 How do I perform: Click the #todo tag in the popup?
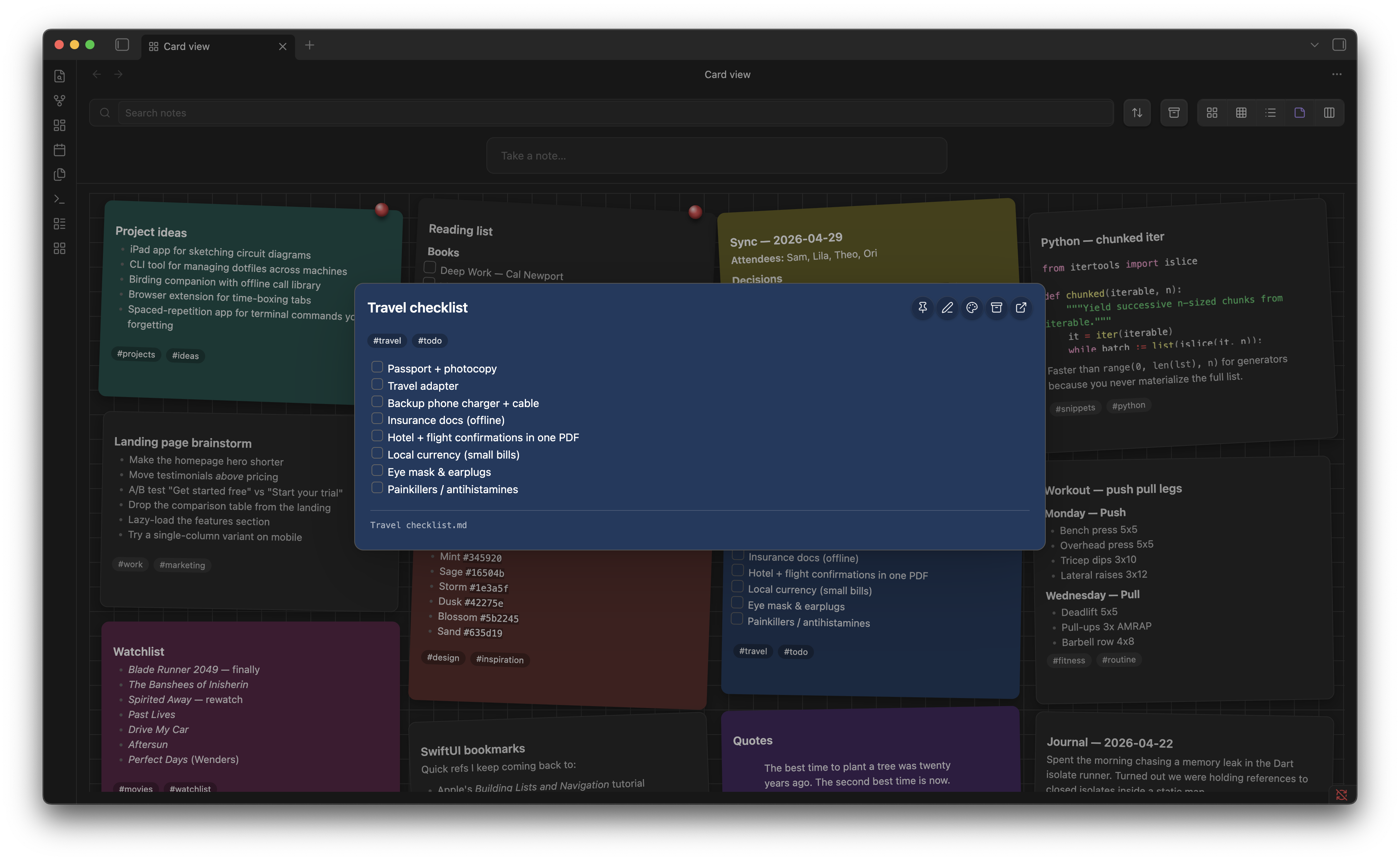point(430,341)
